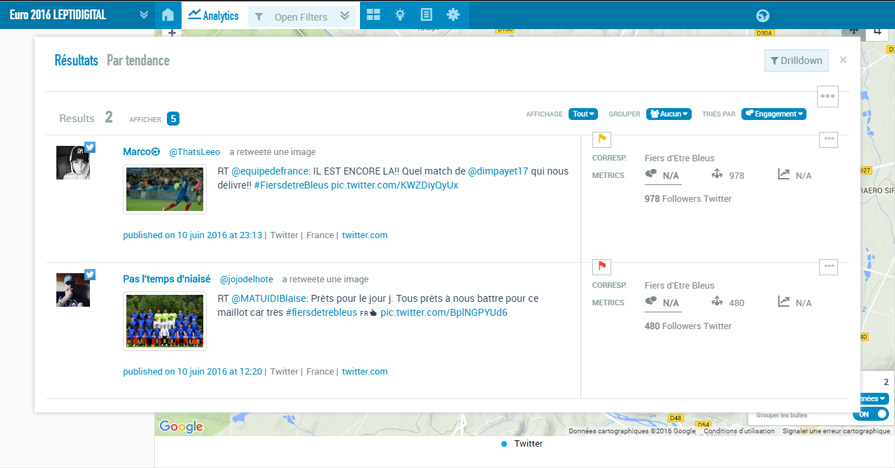Change the Afficher count of 5
The height and width of the screenshot is (468, 895).
tap(173, 119)
